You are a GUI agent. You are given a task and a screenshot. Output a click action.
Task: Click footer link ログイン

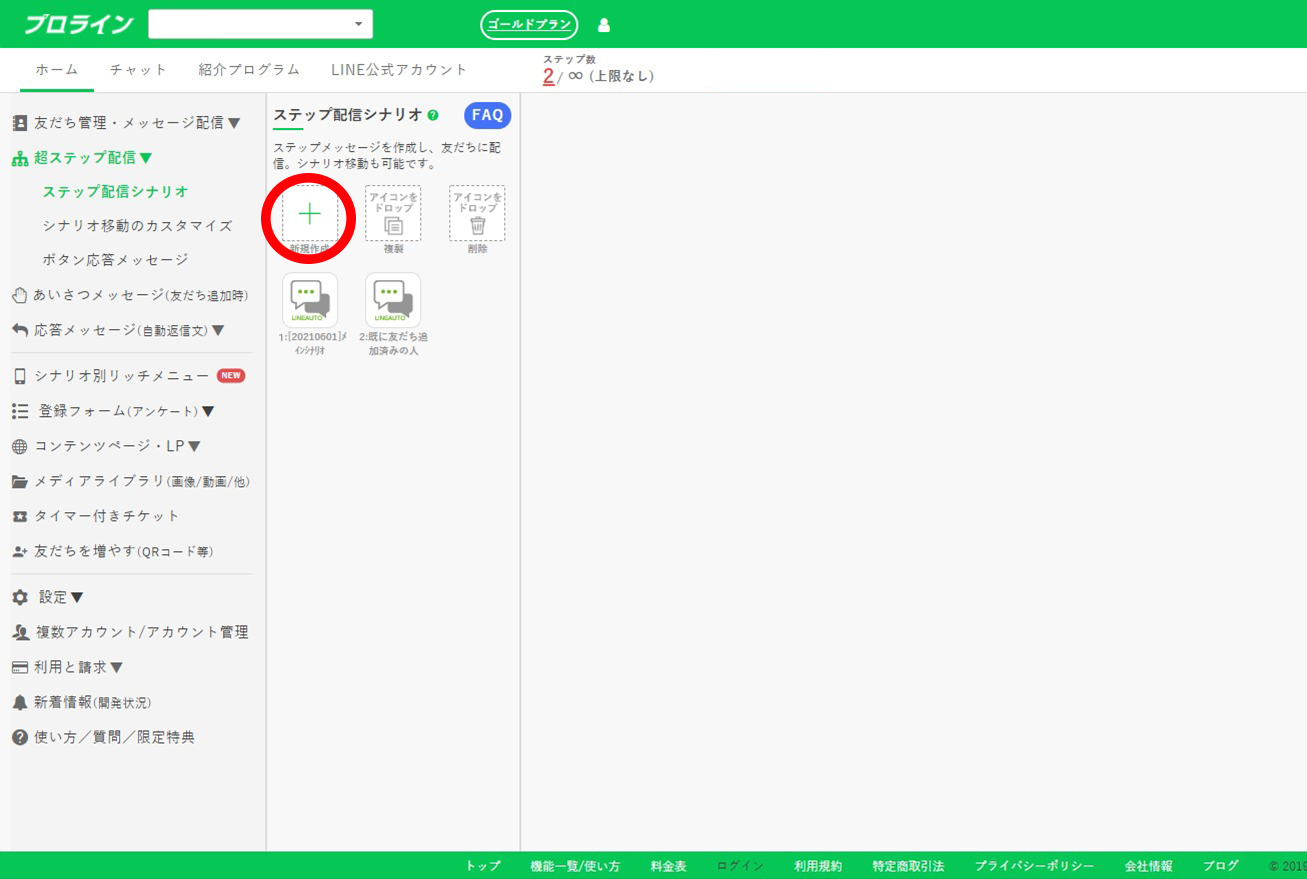[x=740, y=866]
